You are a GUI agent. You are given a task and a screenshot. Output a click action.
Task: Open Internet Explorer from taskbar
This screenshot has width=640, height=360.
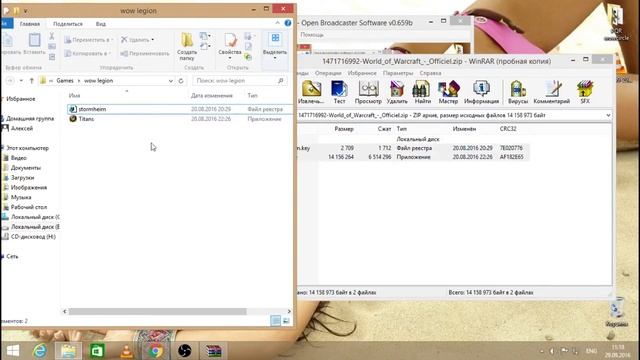(x=40, y=351)
